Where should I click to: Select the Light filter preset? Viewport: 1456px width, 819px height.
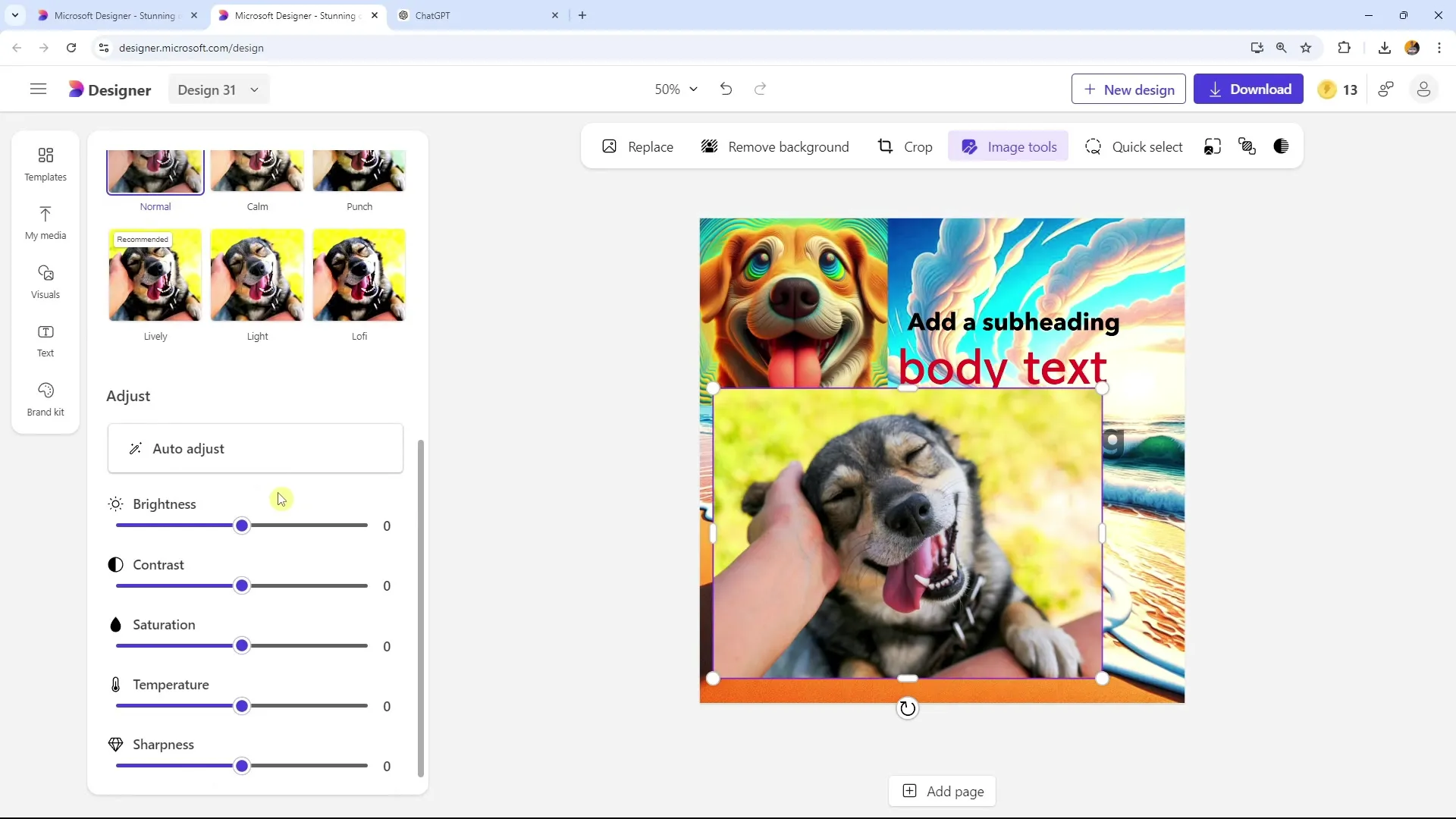(257, 276)
